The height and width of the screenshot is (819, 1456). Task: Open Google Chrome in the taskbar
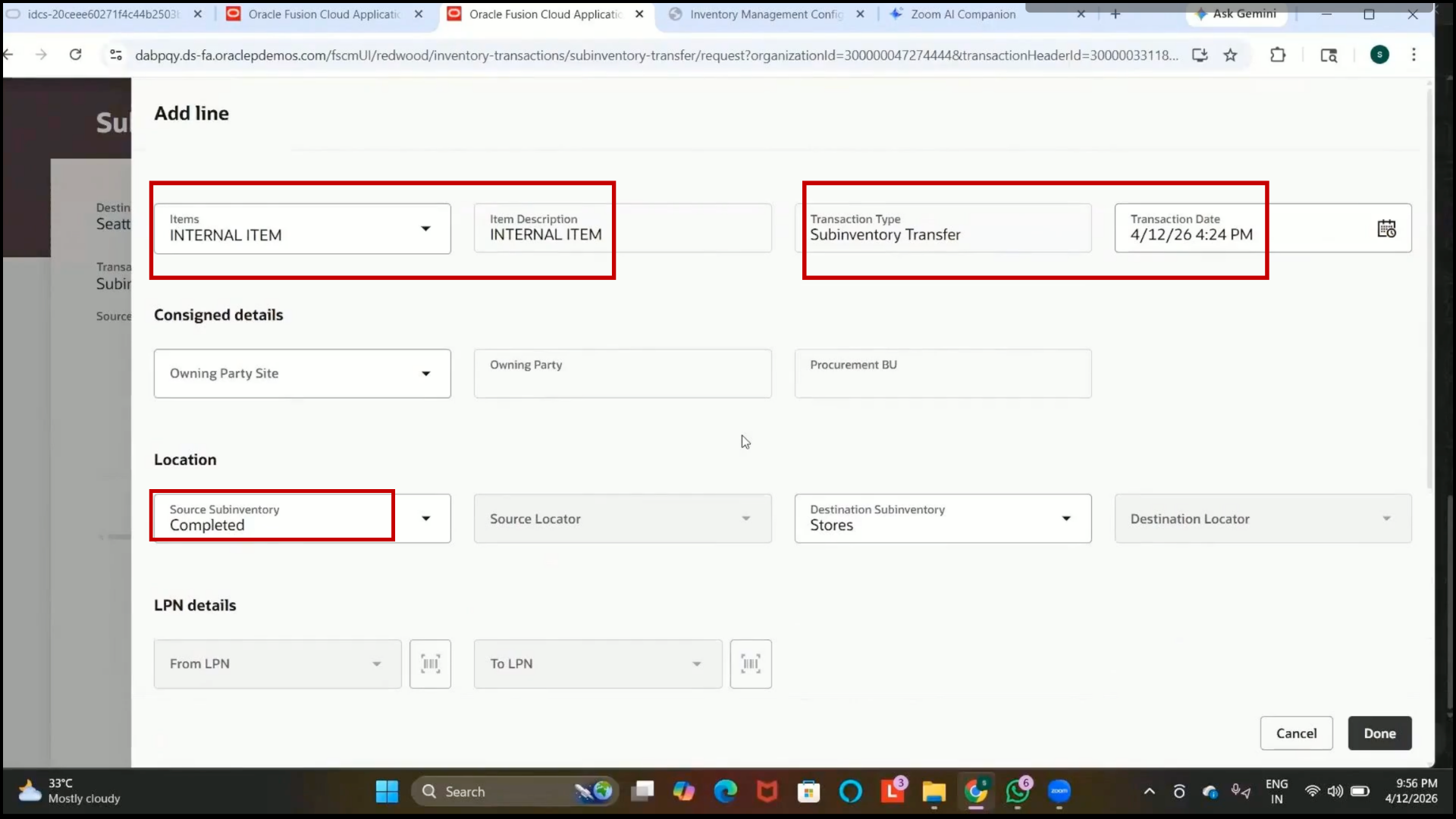point(976,792)
